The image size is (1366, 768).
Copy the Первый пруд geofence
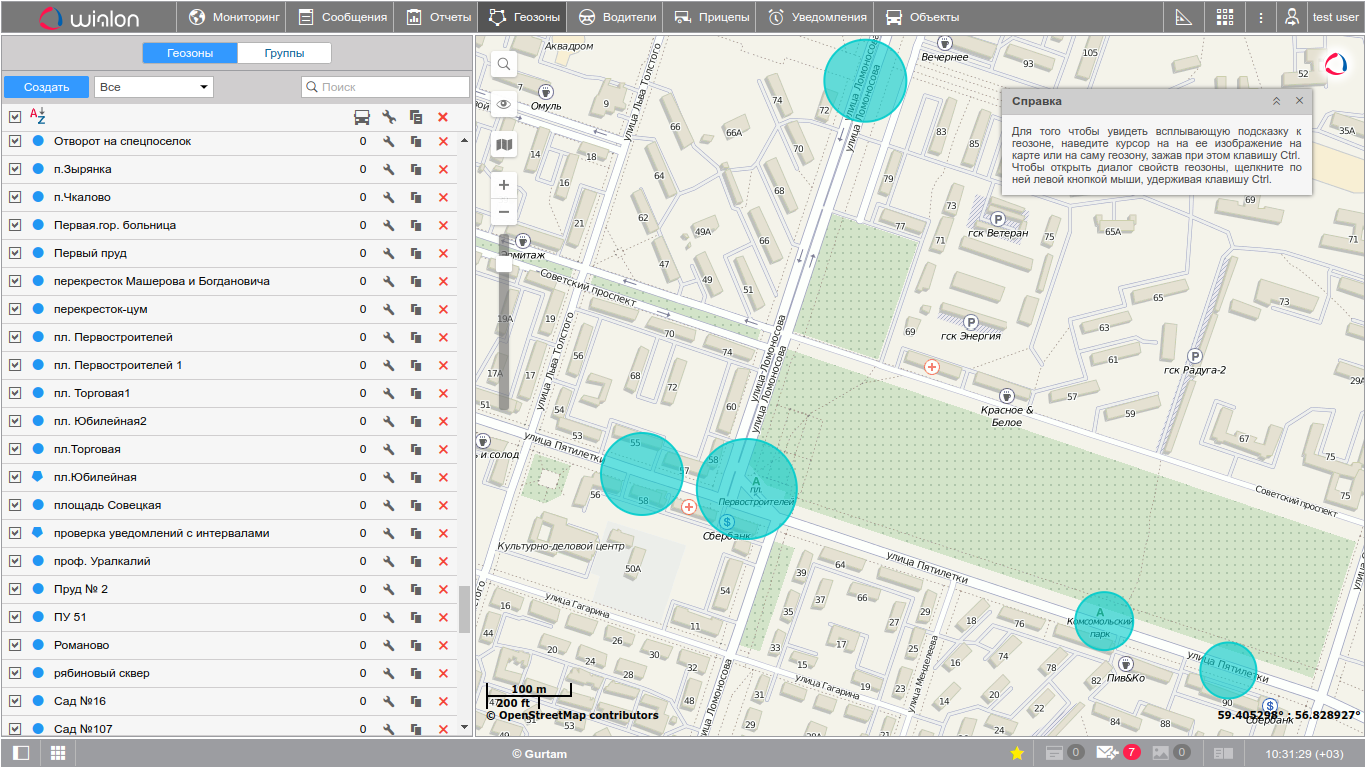pyautogui.click(x=416, y=254)
